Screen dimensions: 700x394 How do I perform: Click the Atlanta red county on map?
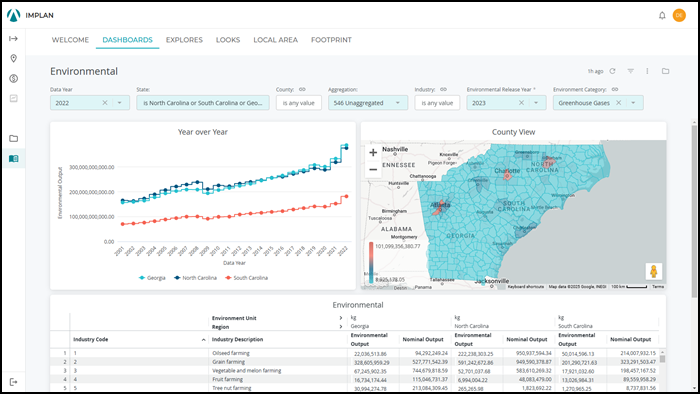point(438,207)
